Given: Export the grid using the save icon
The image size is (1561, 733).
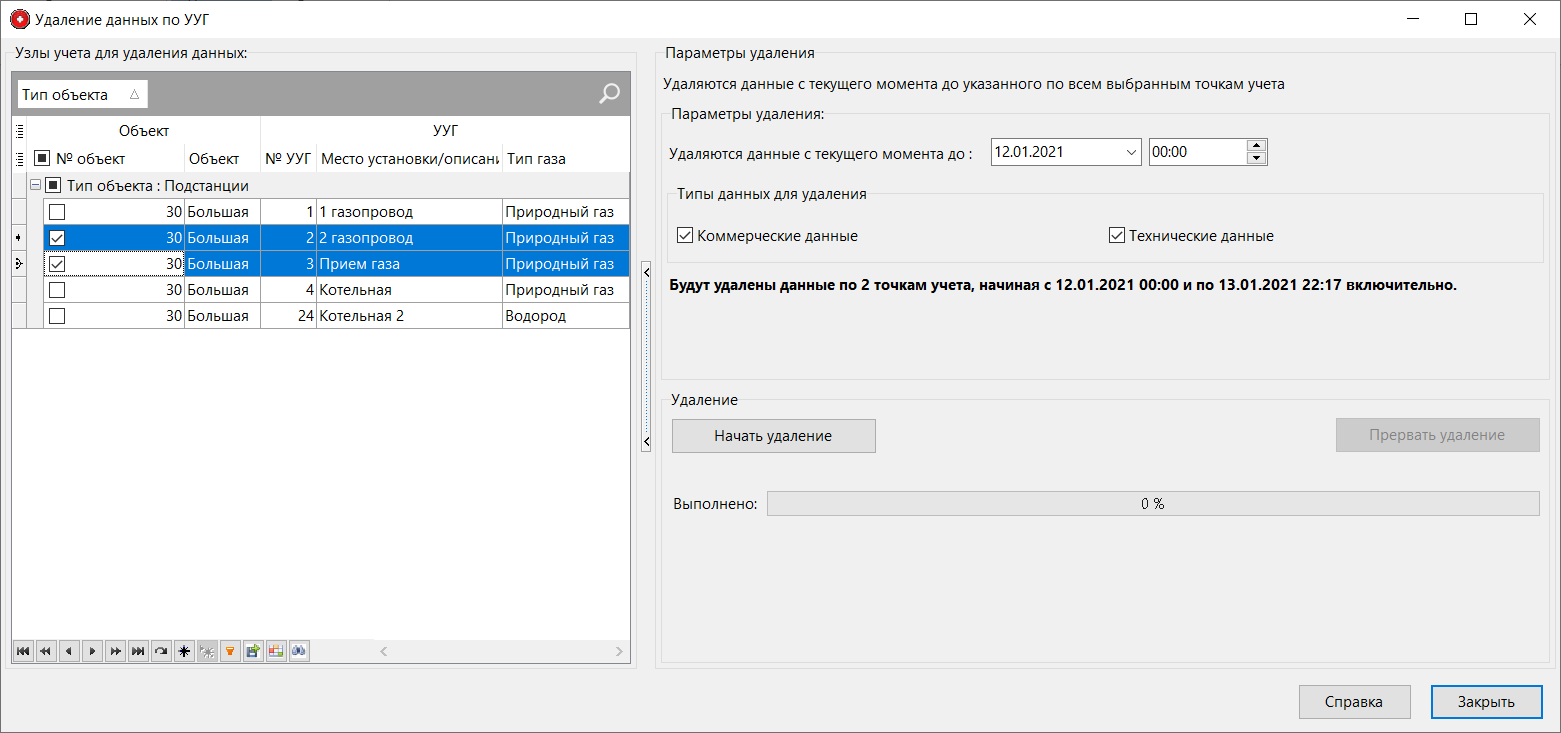Looking at the screenshot, I should pyautogui.click(x=252, y=651).
